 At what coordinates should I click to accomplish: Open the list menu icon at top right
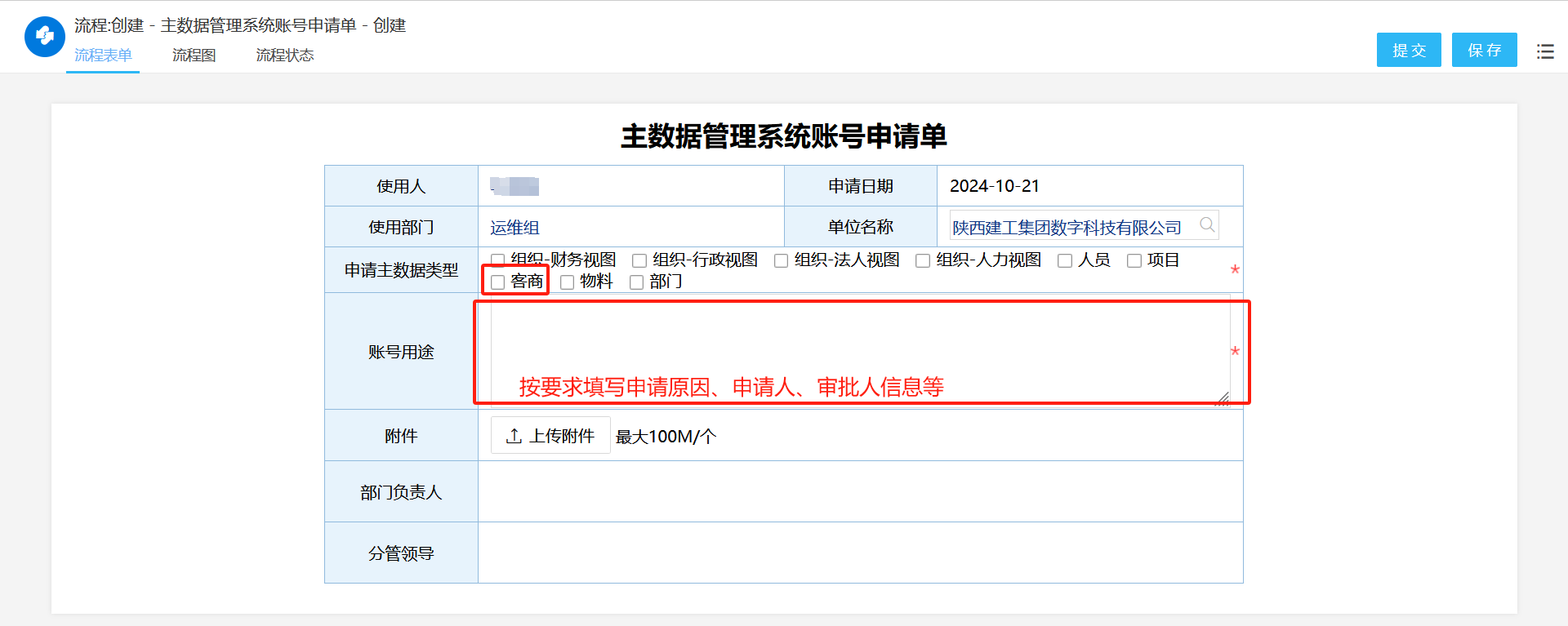coord(1544,51)
